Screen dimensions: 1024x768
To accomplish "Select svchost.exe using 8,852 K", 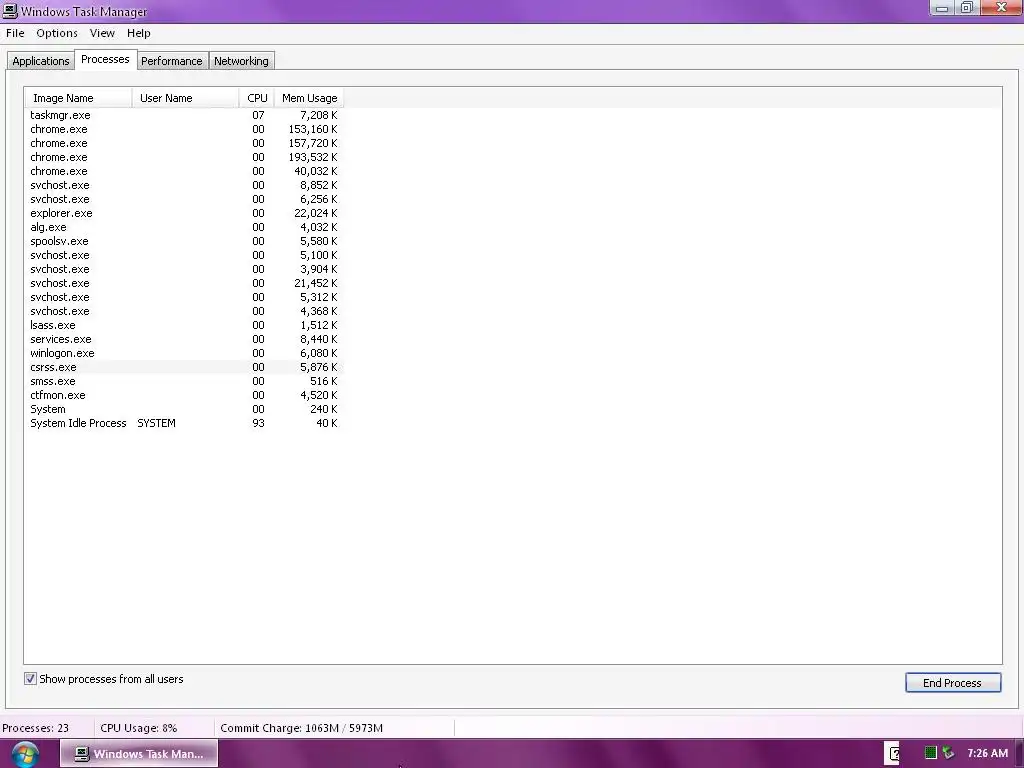I will coord(184,185).
